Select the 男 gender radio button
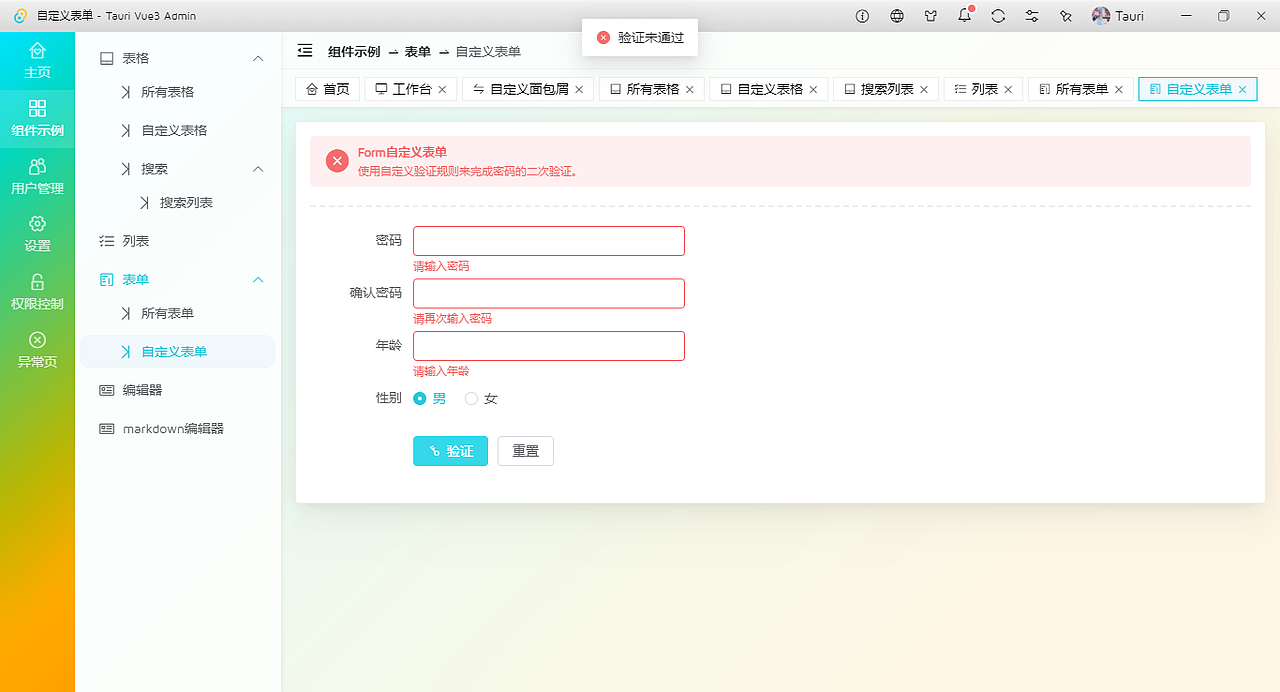Screen dimensions: 1280x692 click(x=420, y=398)
